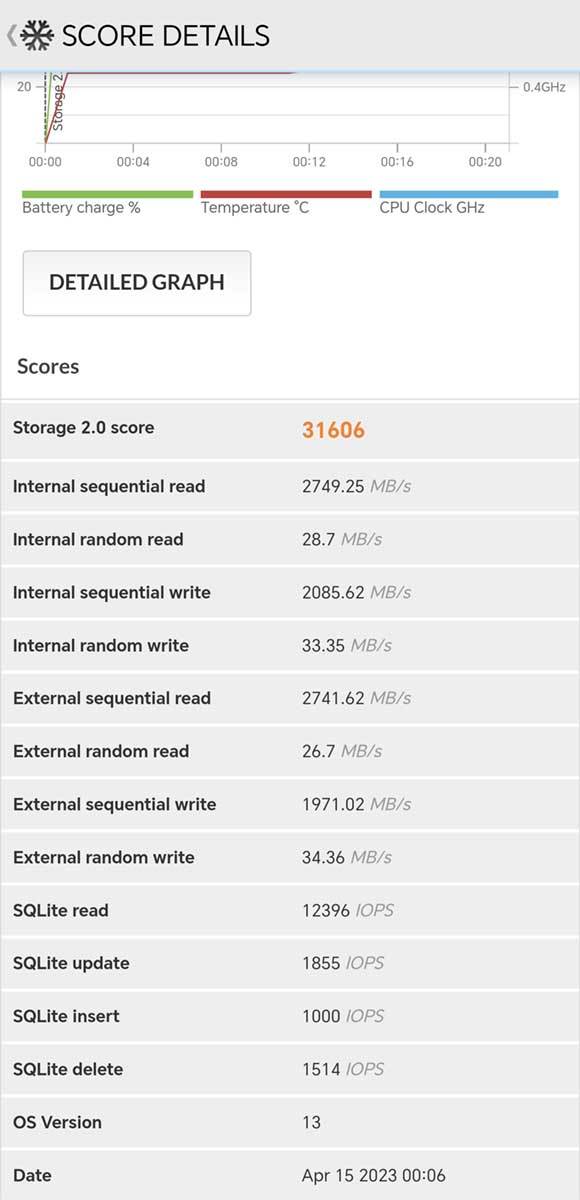580x1200 pixels.
Task: Select the 0.4GHz axis label
Action: 541,87
